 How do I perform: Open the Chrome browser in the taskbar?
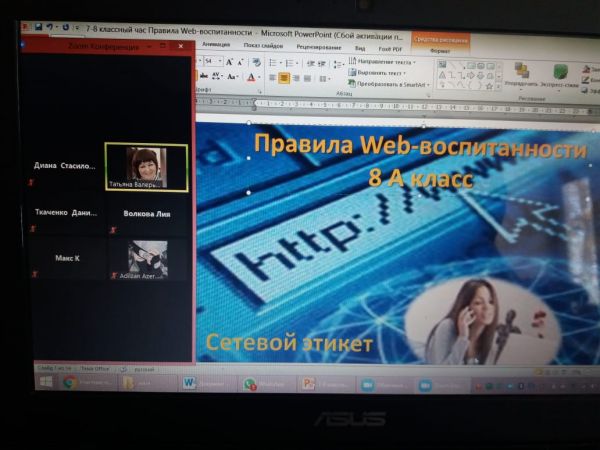tap(70, 383)
